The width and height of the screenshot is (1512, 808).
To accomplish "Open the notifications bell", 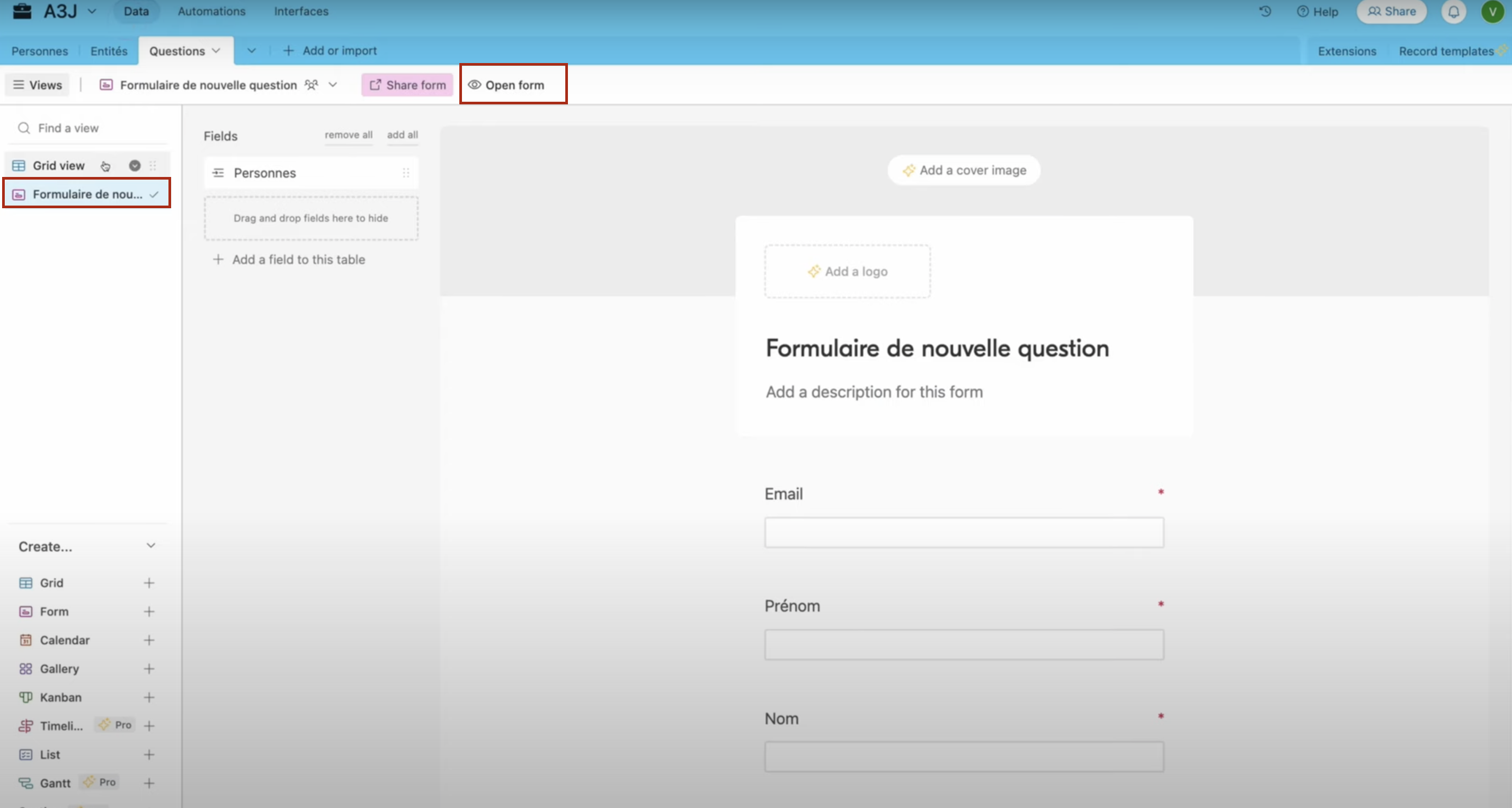I will (x=1454, y=11).
